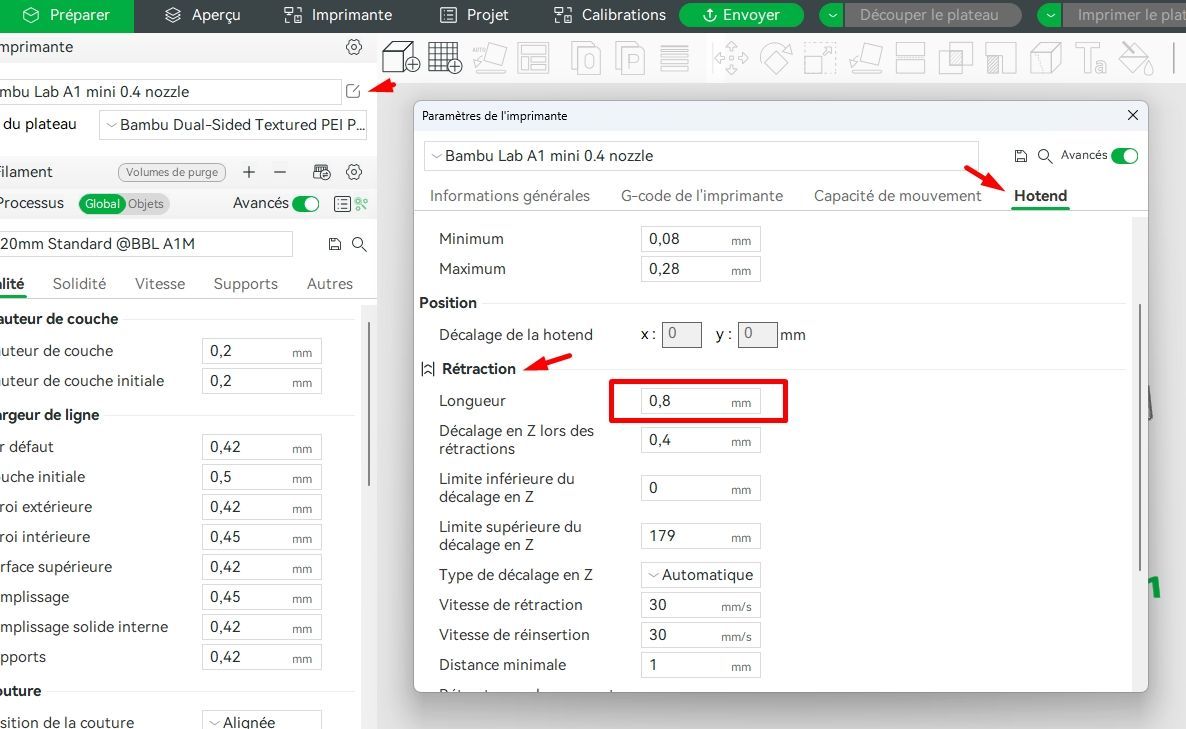Click the Color painting bucket icon
The width and height of the screenshot is (1186, 729).
[x=1136, y=58]
